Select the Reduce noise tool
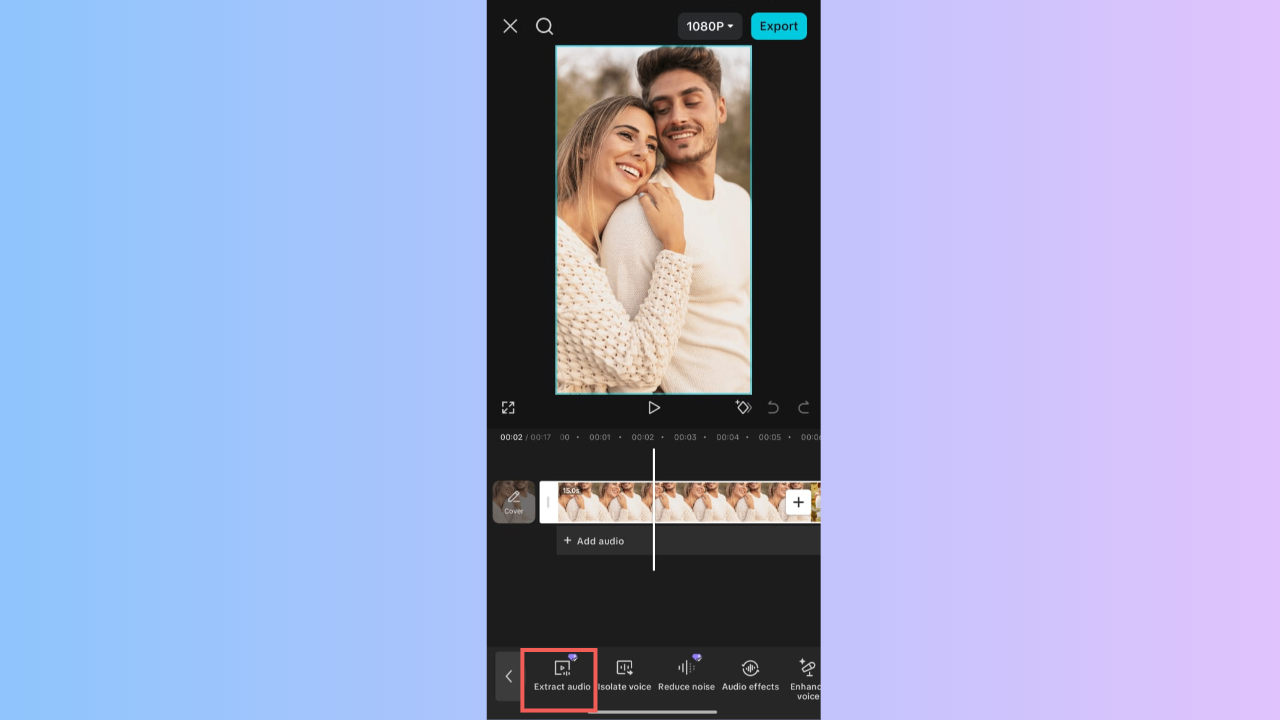Screen dimensions: 1280x720 pyautogui.click(x=686, y=676)
